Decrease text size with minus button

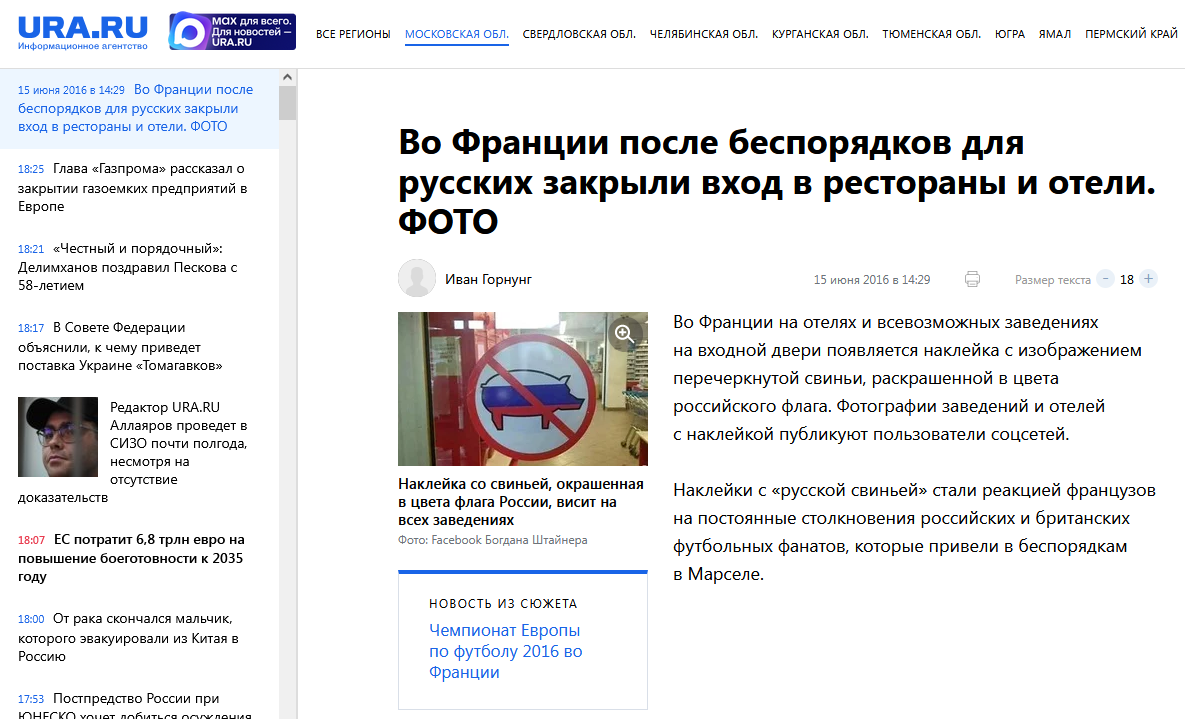tap(1105, 279)
